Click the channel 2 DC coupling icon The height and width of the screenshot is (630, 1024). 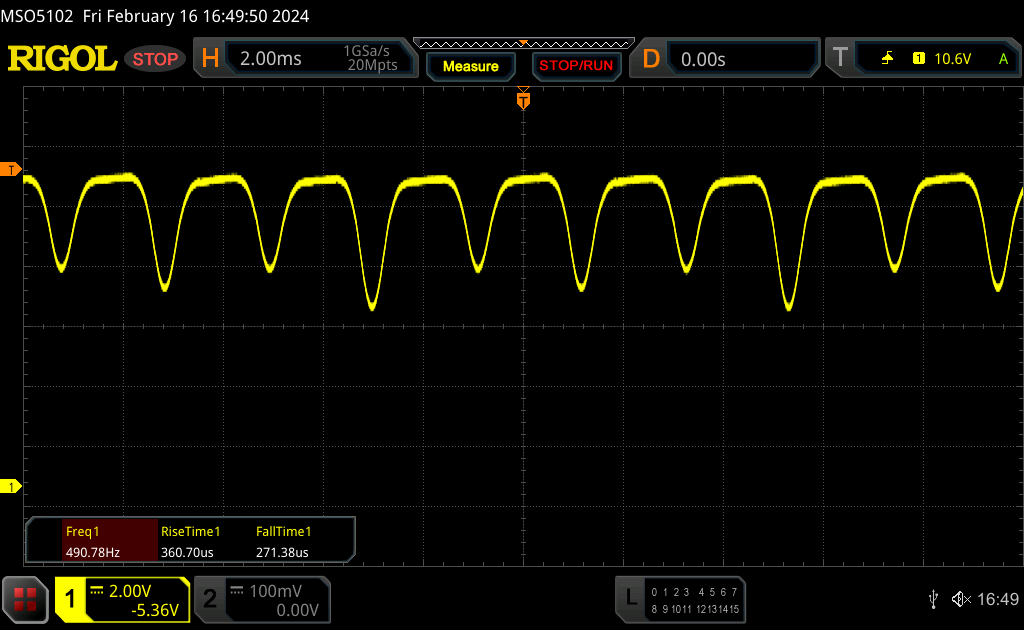point(237,591)
